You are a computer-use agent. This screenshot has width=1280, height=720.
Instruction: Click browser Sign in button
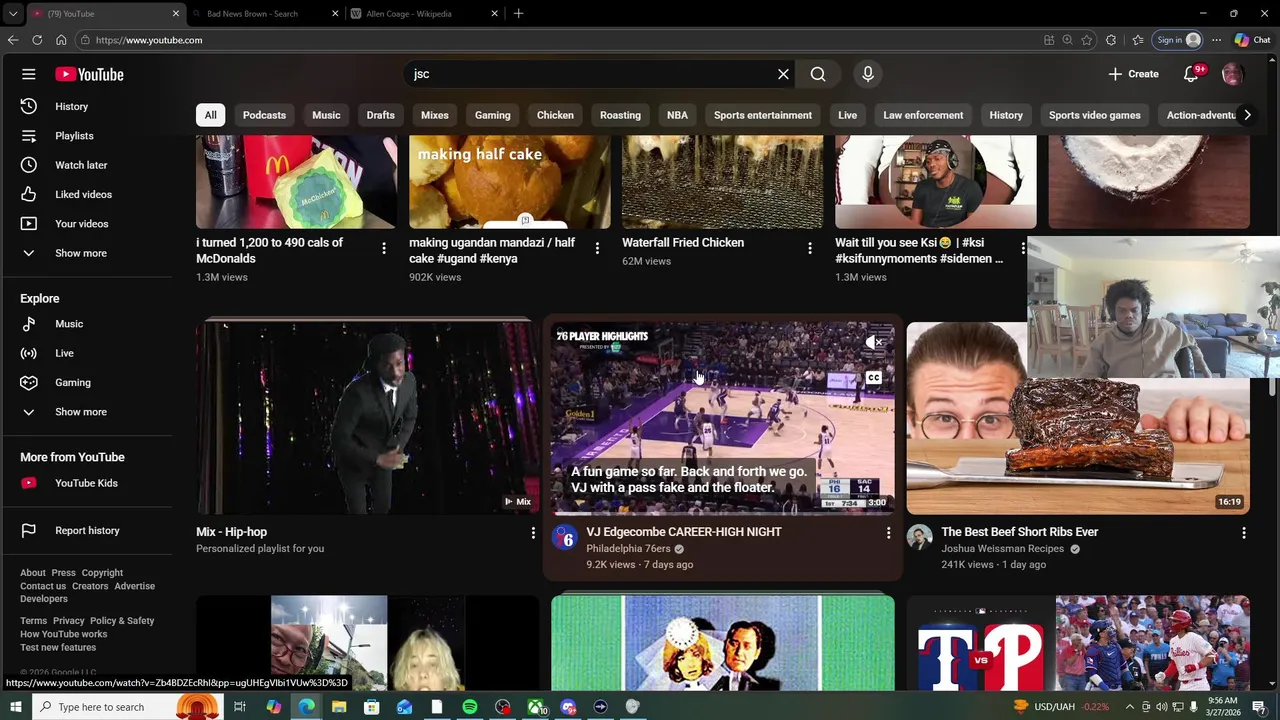pyautogui.click(x=1178, y=40)
